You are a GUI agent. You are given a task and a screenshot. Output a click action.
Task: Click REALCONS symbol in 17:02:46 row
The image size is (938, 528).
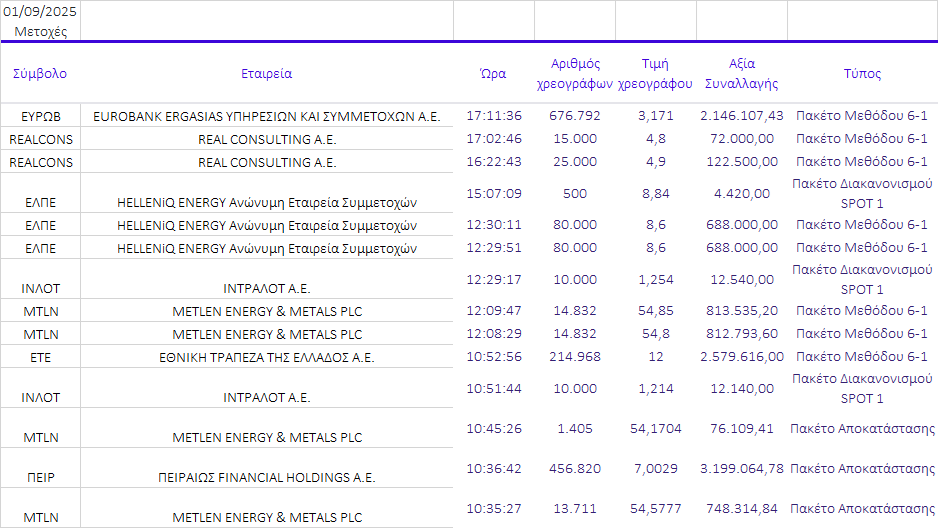coord(40,139)
